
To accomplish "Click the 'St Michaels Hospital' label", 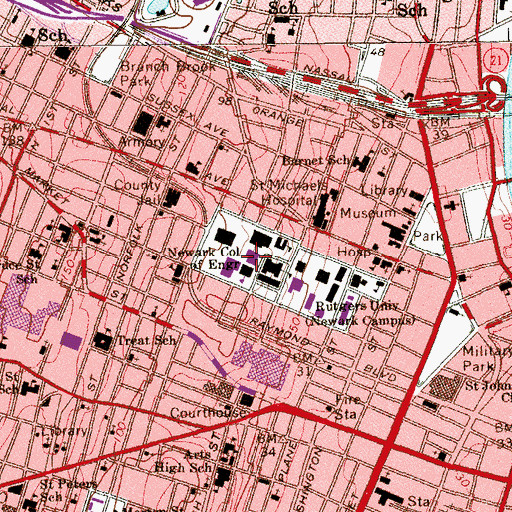I will [x=288, y=192].
